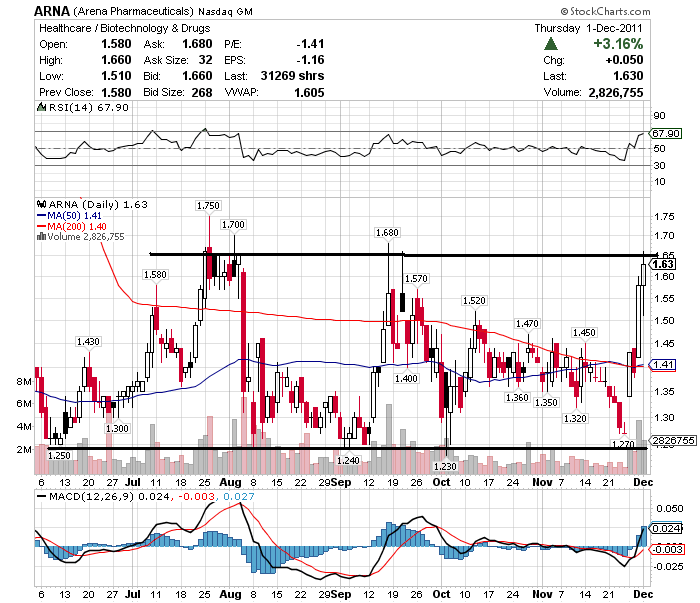Image resolution: width=700 pixels, height=603 pixels.
Task: Click the 1.430 price annotation
Action: (88, 341)
